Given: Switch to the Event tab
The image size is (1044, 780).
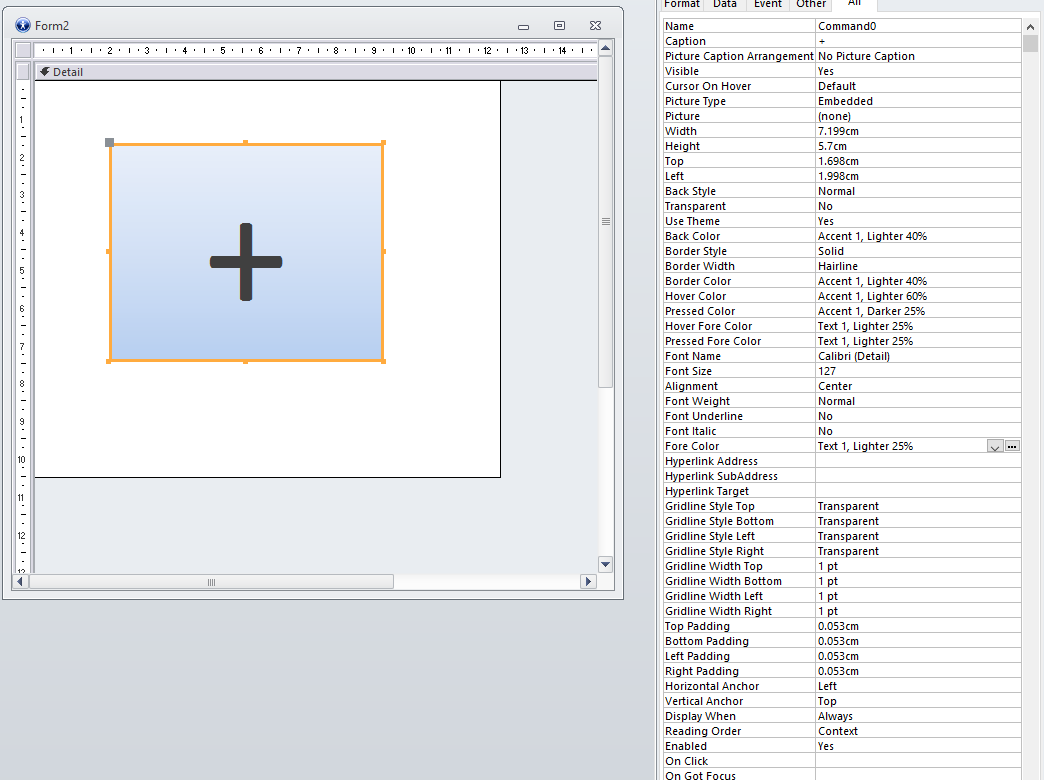Looking at the screenshot, I should [x=767, y=4].
